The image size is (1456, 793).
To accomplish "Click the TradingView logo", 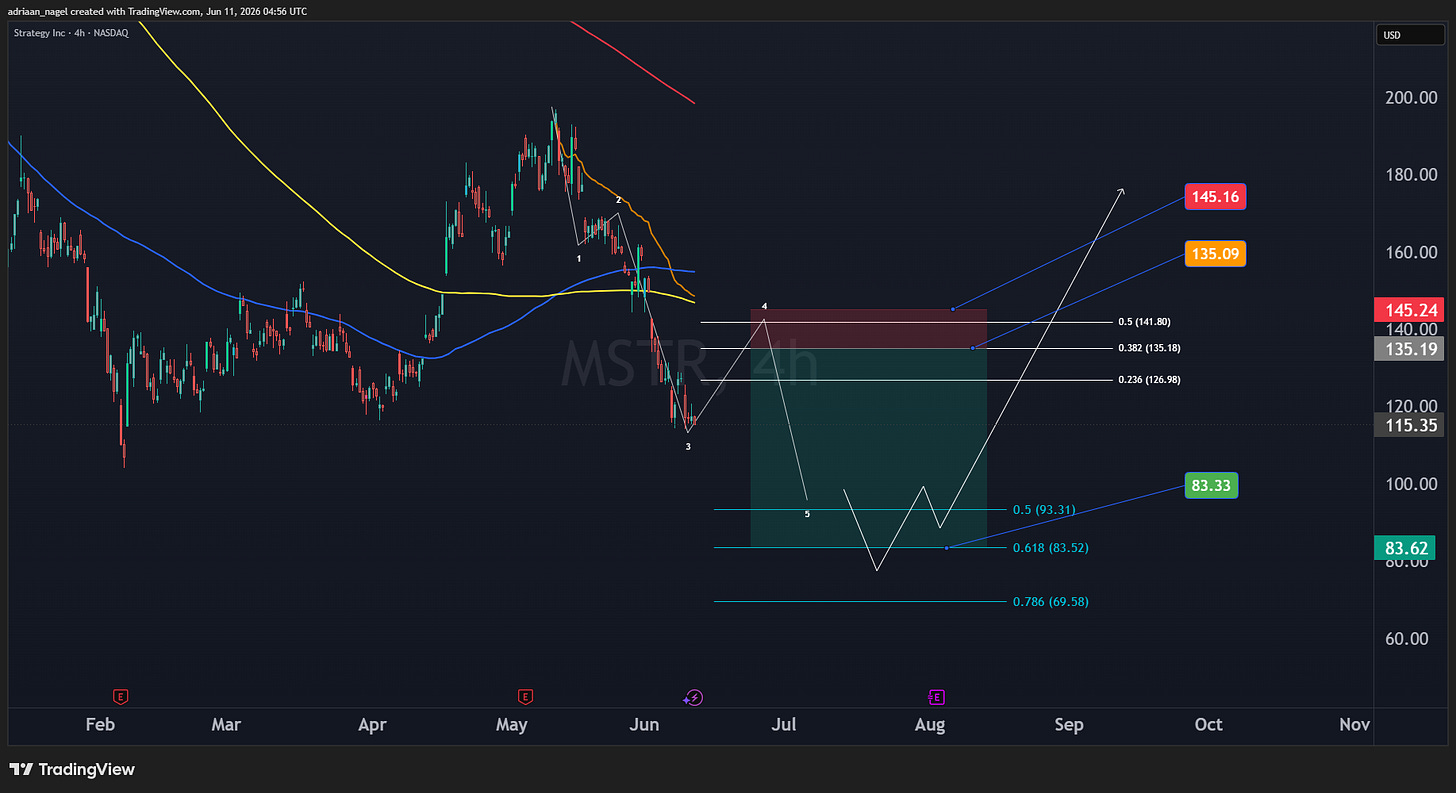I will pyautogui.click(x=72, y=769).
